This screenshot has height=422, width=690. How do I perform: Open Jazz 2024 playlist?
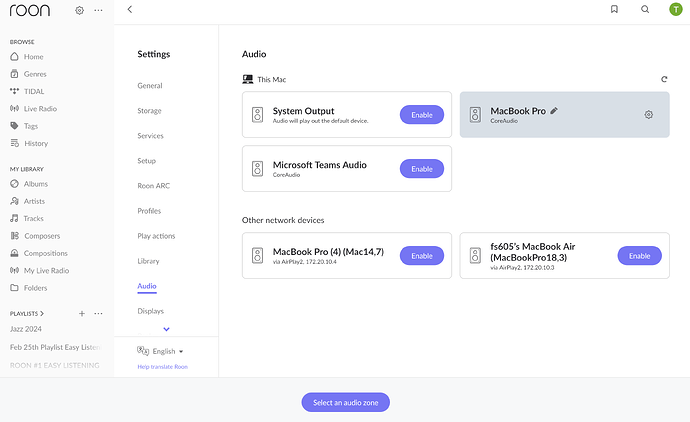(26, 329)
